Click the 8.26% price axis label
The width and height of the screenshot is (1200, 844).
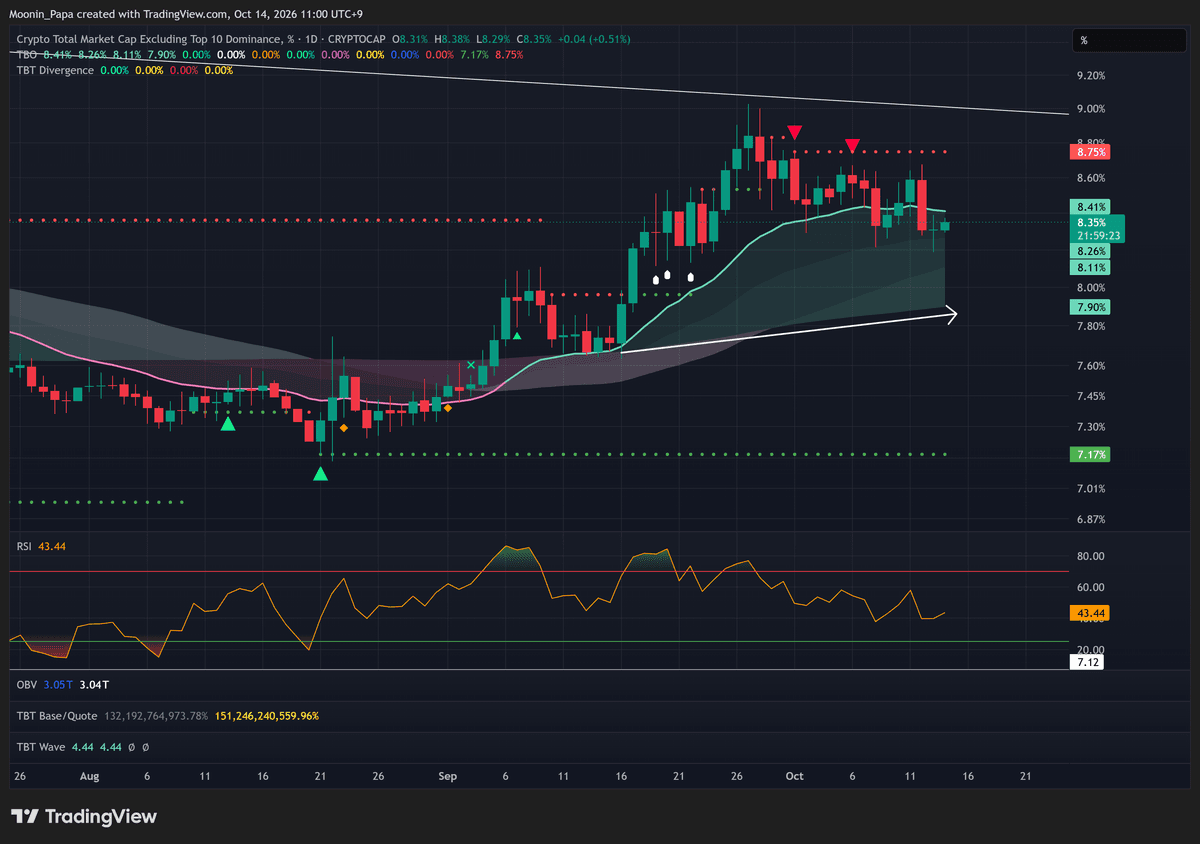(1089, 252)
